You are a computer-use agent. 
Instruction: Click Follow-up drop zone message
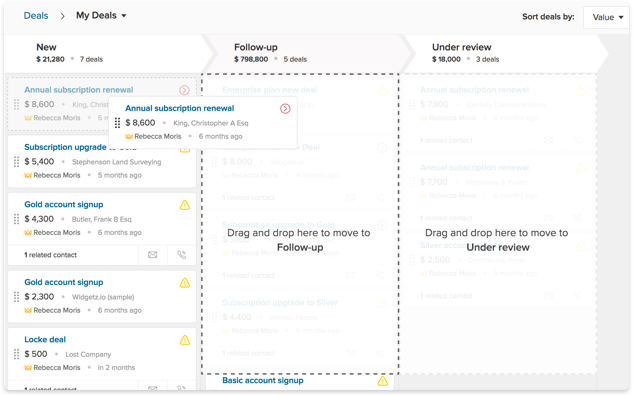pyautogui.click(x=299, y=240)
